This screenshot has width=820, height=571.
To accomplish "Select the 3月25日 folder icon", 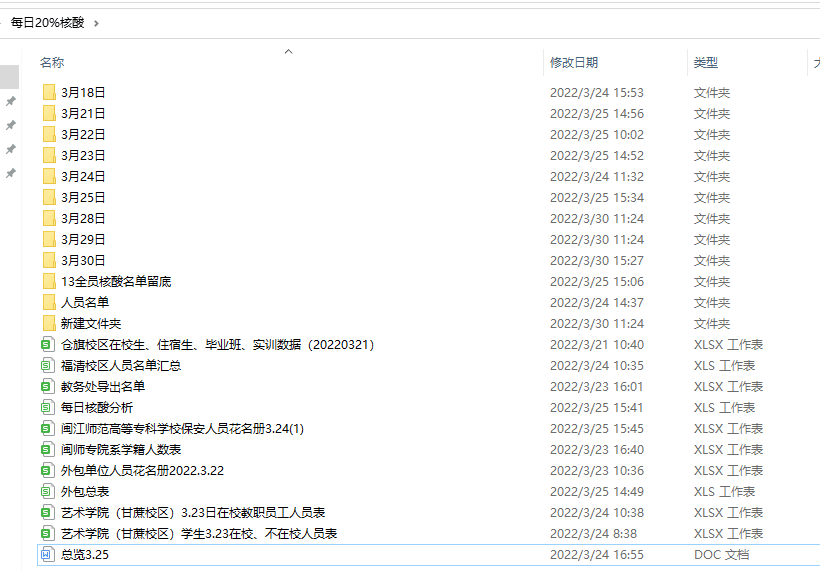I will click(48, 197).
